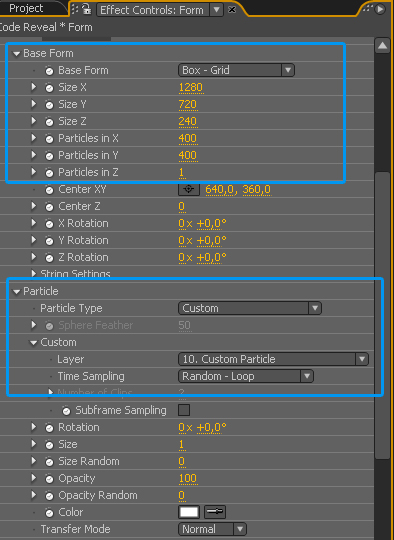This screenshot has width=394, height=540.
Task: Toggle stopwatch for Center Z
Action: coord(49,207)
